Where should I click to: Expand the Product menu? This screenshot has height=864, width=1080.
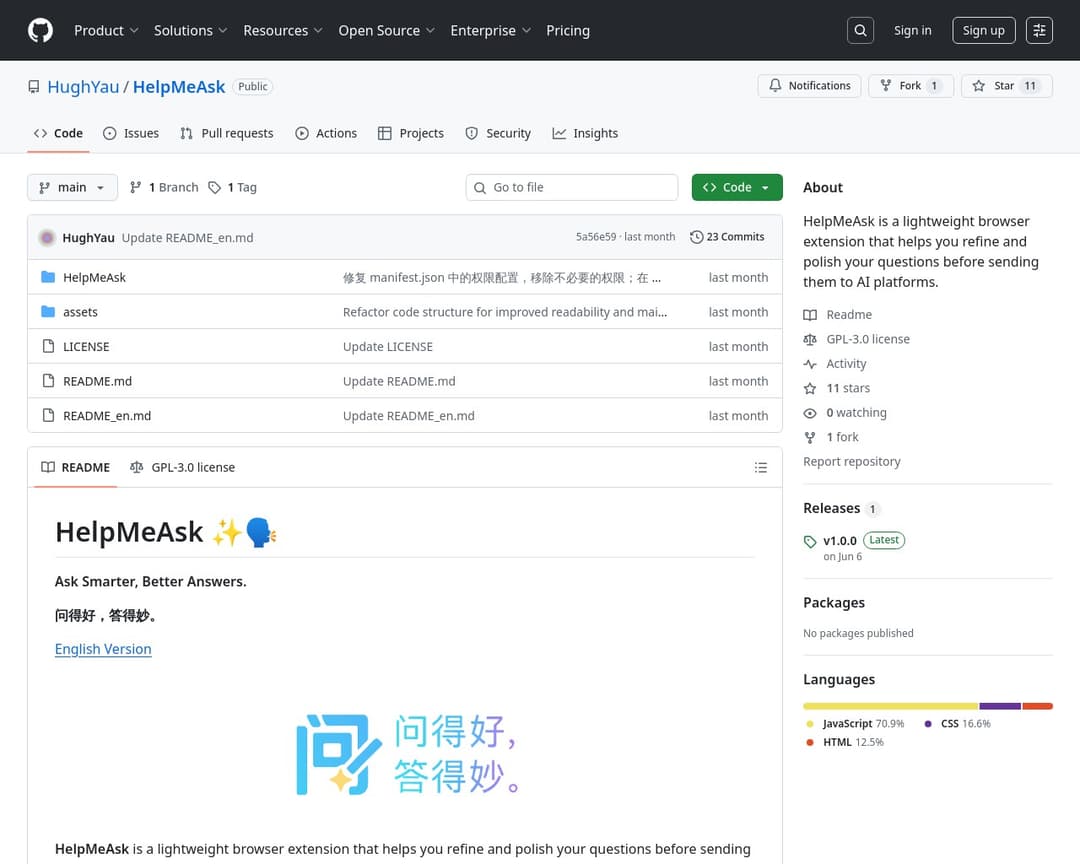click(x=106, y=30)
